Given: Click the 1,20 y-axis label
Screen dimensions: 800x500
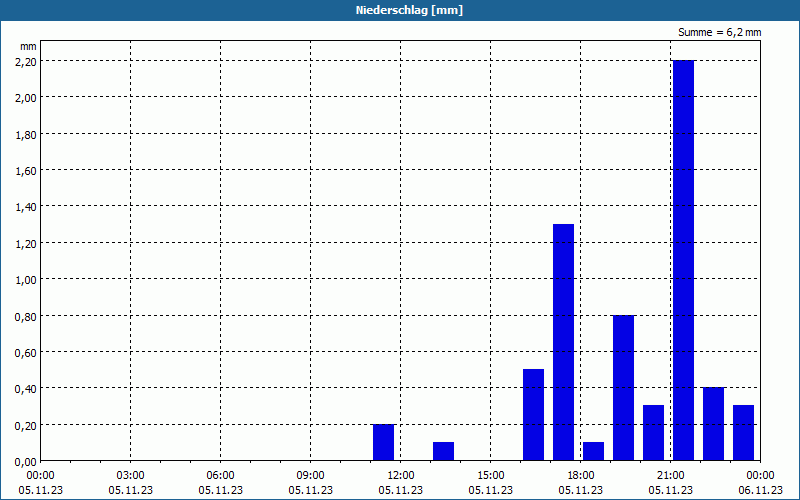Looking at the screenshot, I should 26,243.
